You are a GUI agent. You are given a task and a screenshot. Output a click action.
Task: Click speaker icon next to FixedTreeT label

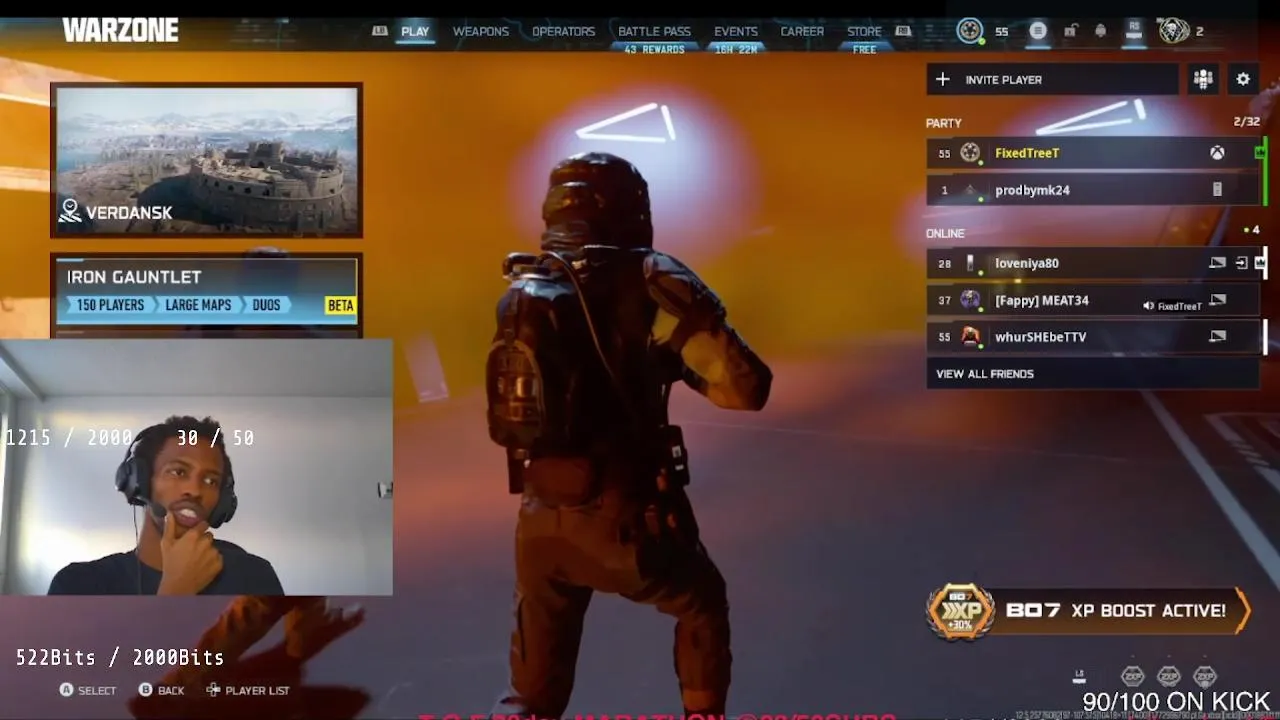(1148, 306)
